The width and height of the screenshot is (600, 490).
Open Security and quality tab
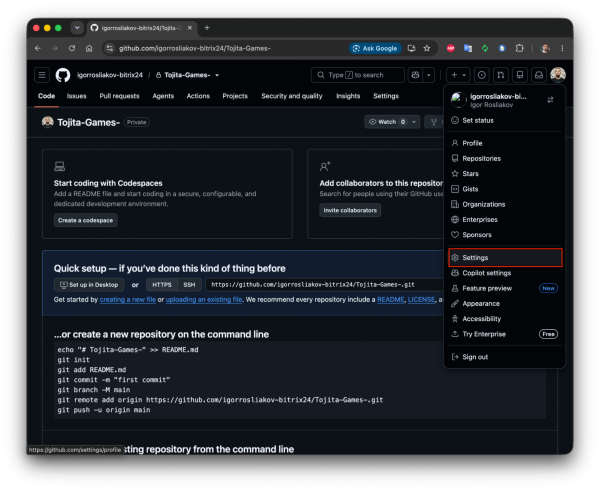[292, 96]
